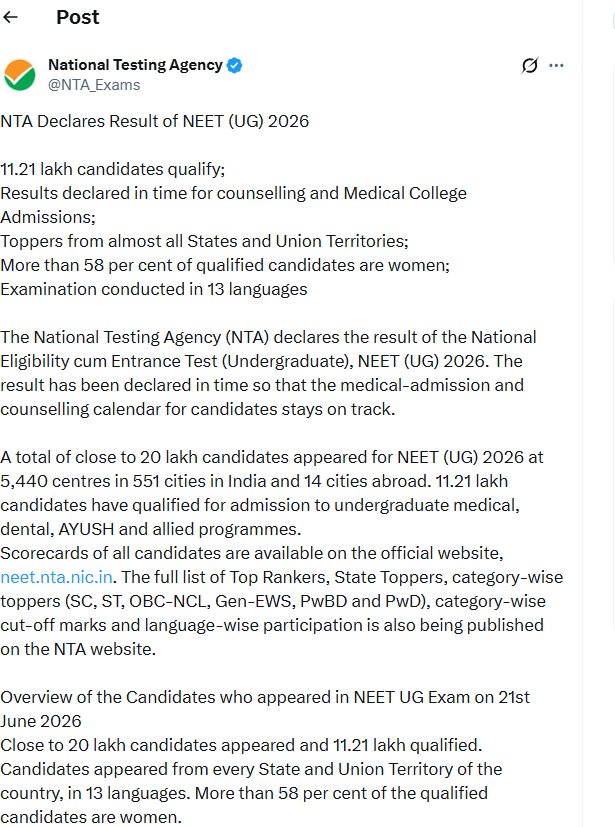Open the neet.nta.nic.in link

pos(56,577)
